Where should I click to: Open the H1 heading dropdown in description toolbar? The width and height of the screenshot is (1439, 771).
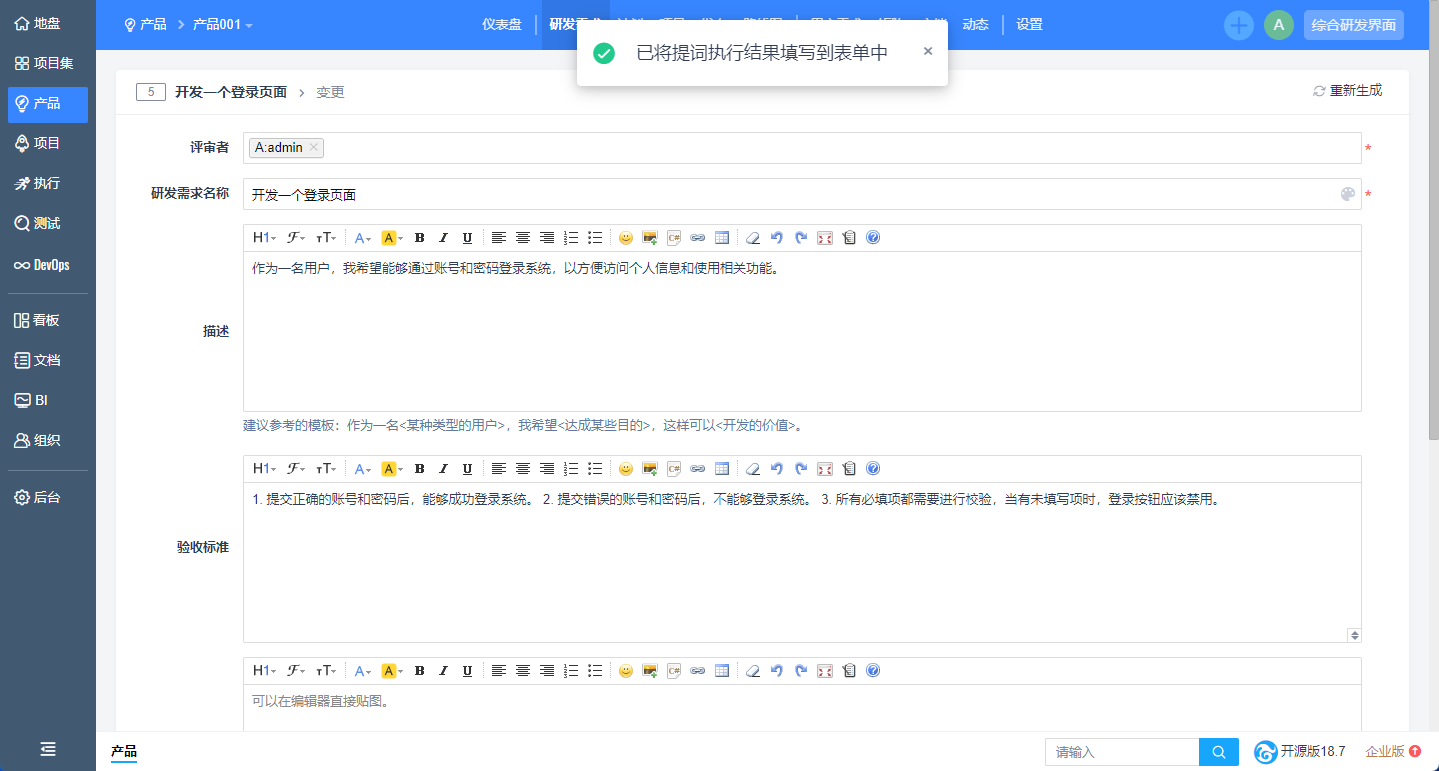click(264, 238)
